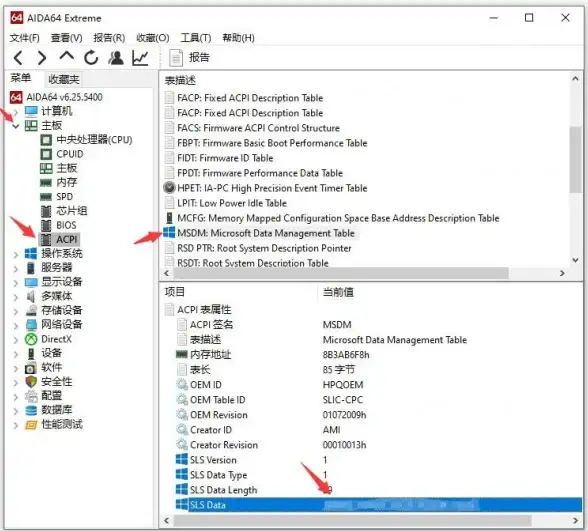Open the 报告(R) menu

click(109, 38)
